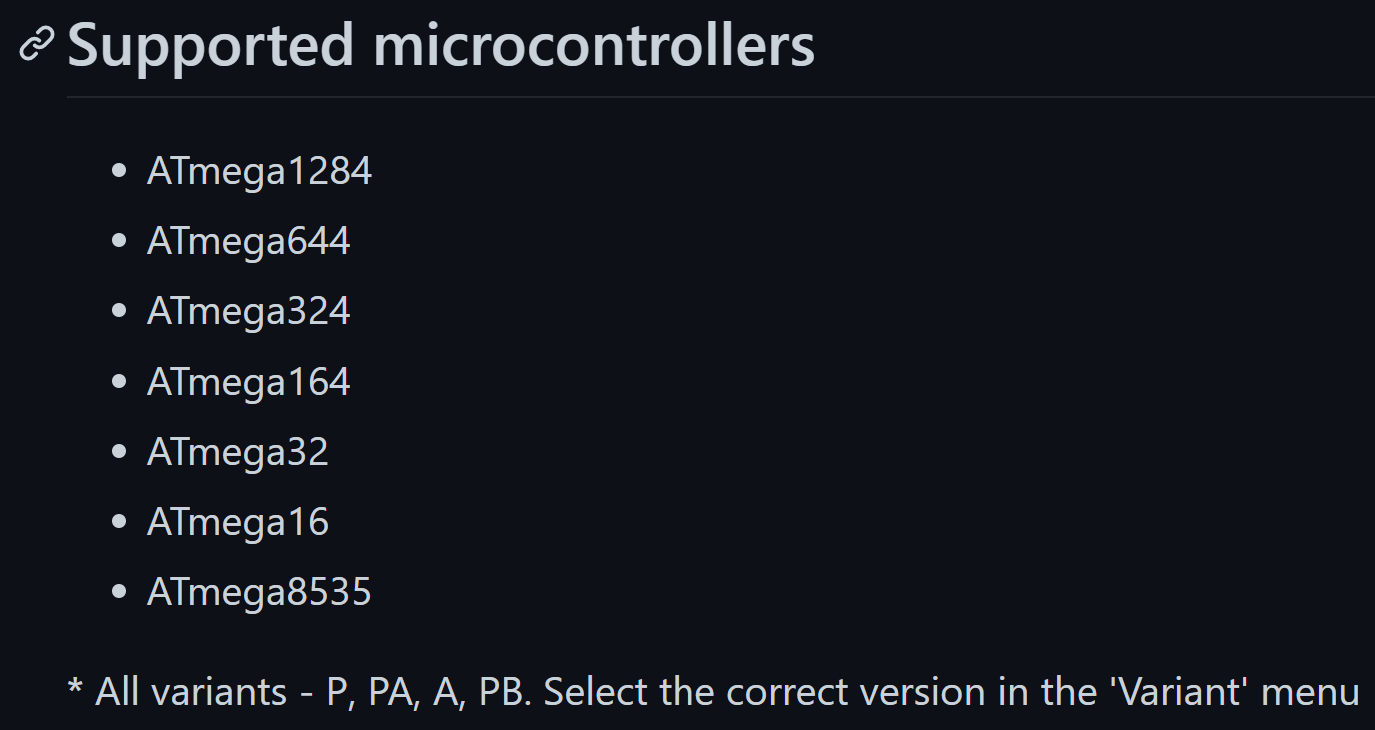1375x730 pixels.
Task: Click the ATmega164 list item
Action: [x=249, y=381]
